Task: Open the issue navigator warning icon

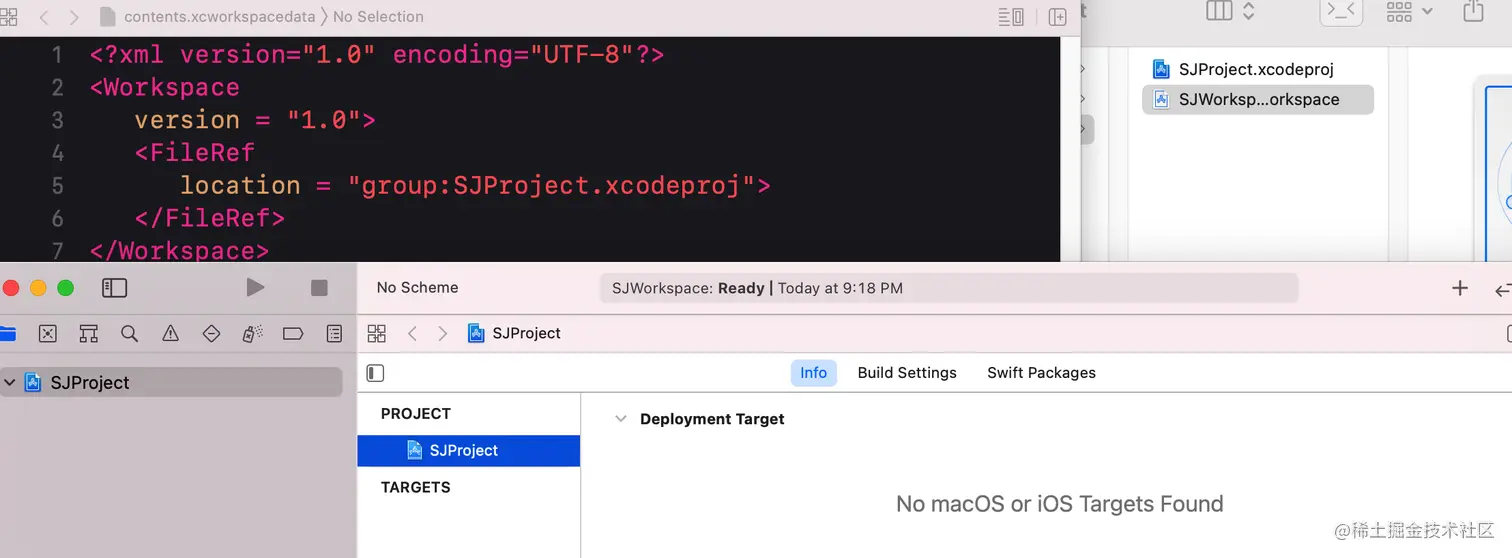Action: (170, 334)
